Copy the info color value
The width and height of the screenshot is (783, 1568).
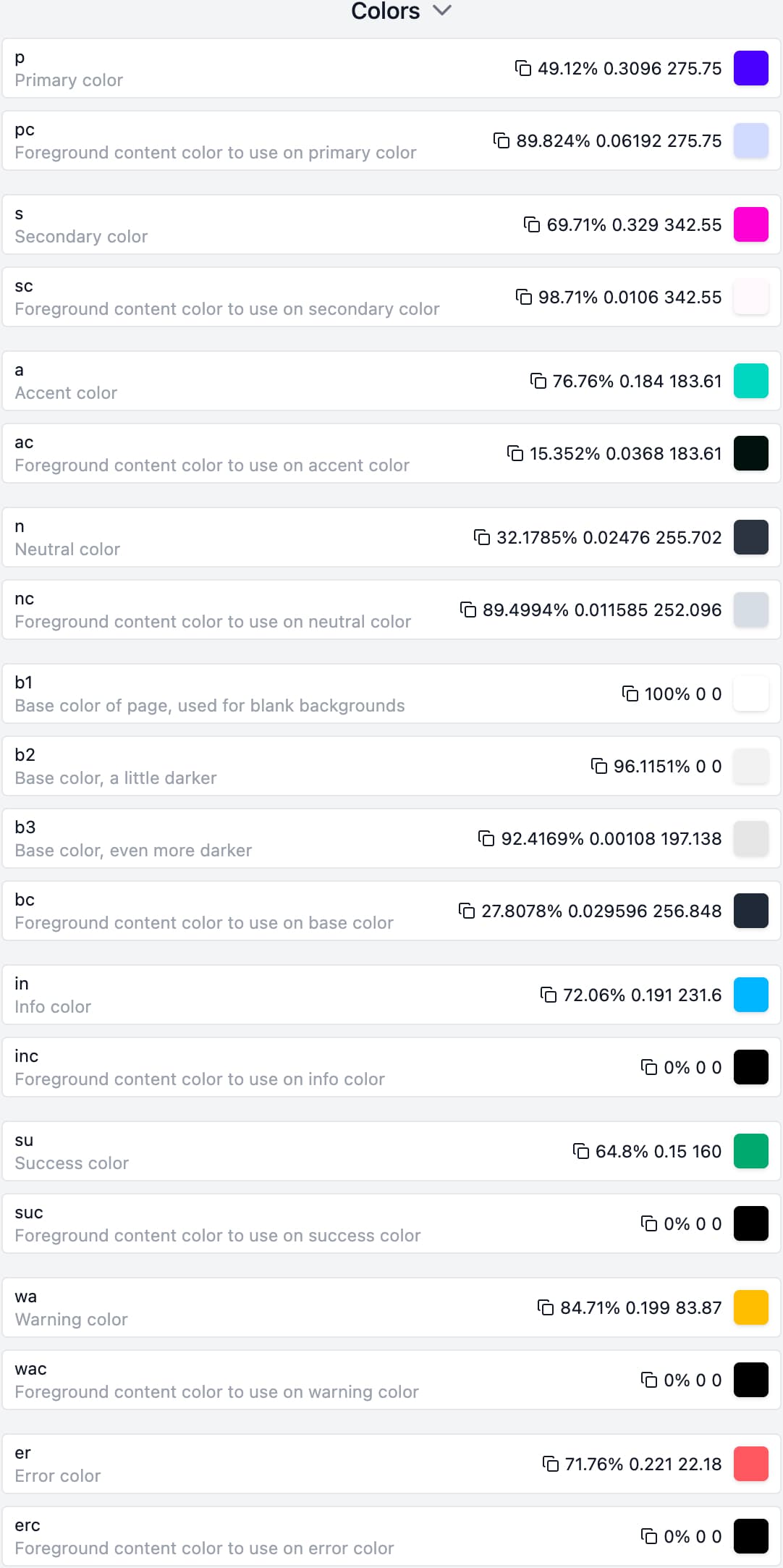[550, 995]
